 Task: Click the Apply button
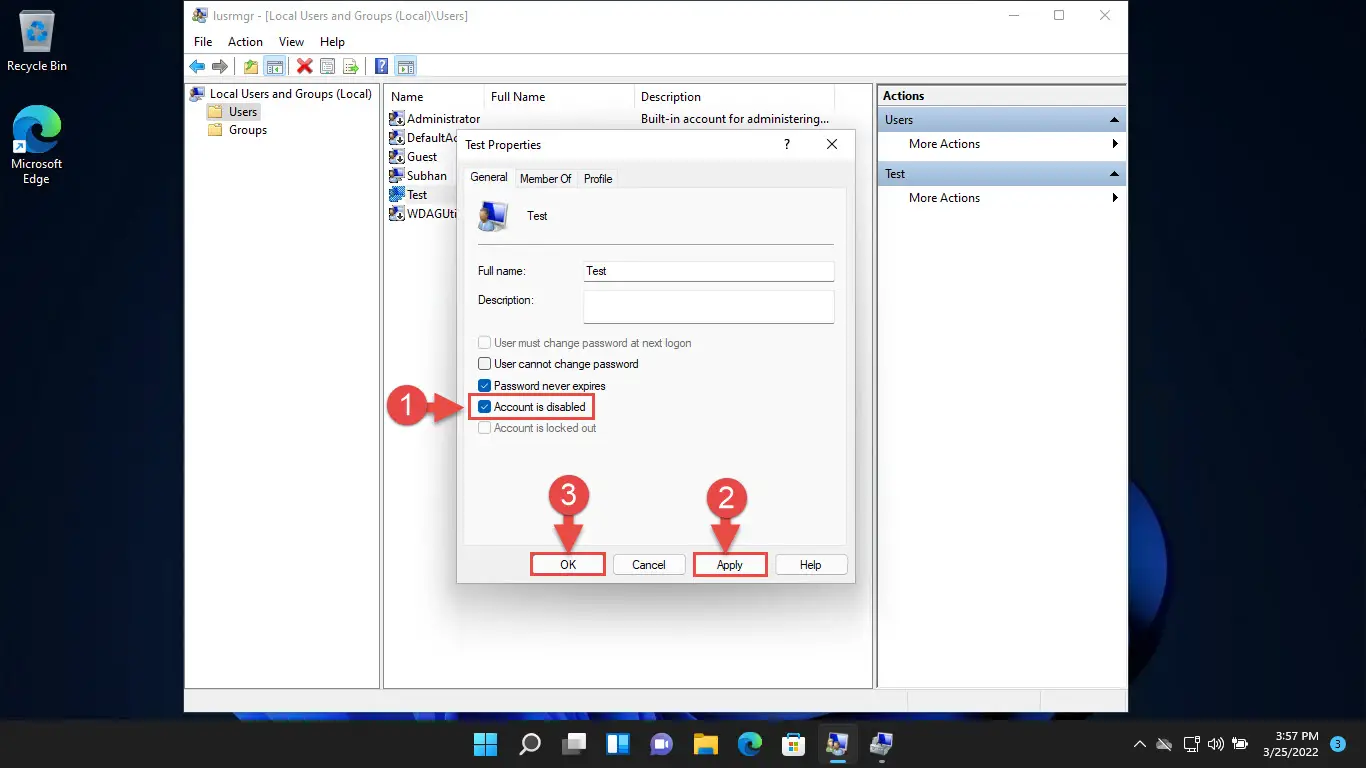click(730, 565)
